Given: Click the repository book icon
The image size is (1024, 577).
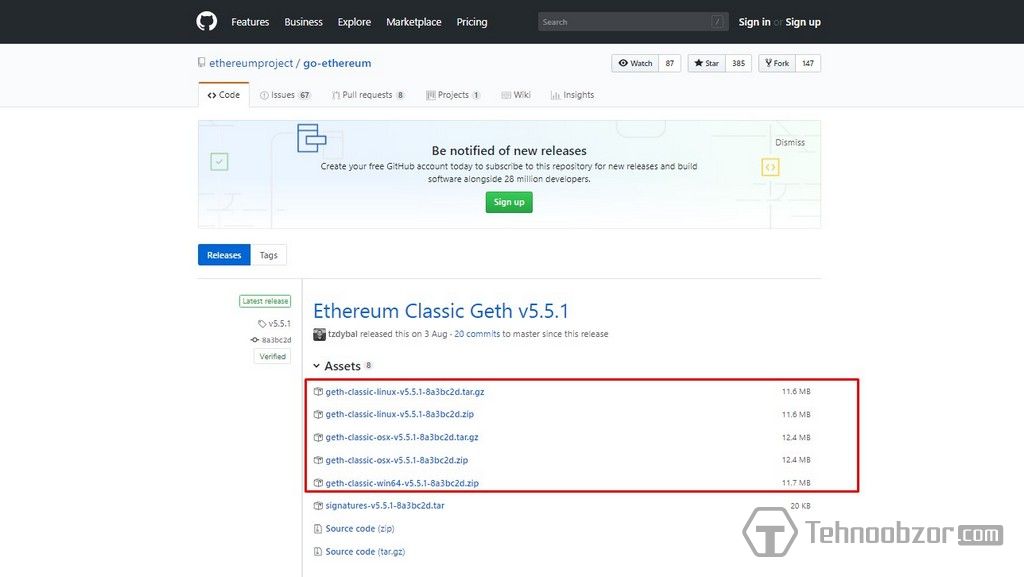Looking at the screenshot, I should coord(202,63).
